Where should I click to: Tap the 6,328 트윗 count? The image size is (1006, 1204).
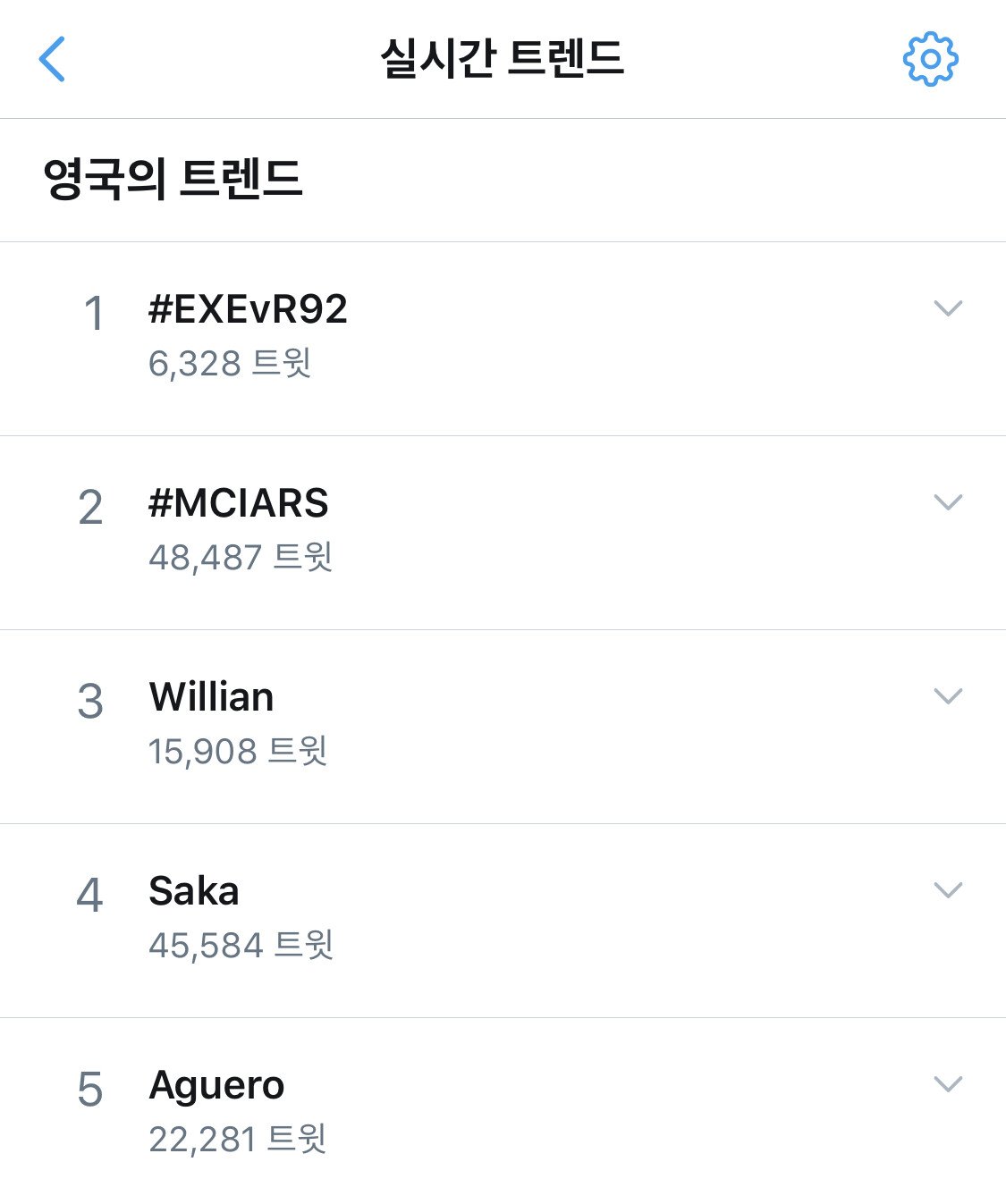[230, 364]
